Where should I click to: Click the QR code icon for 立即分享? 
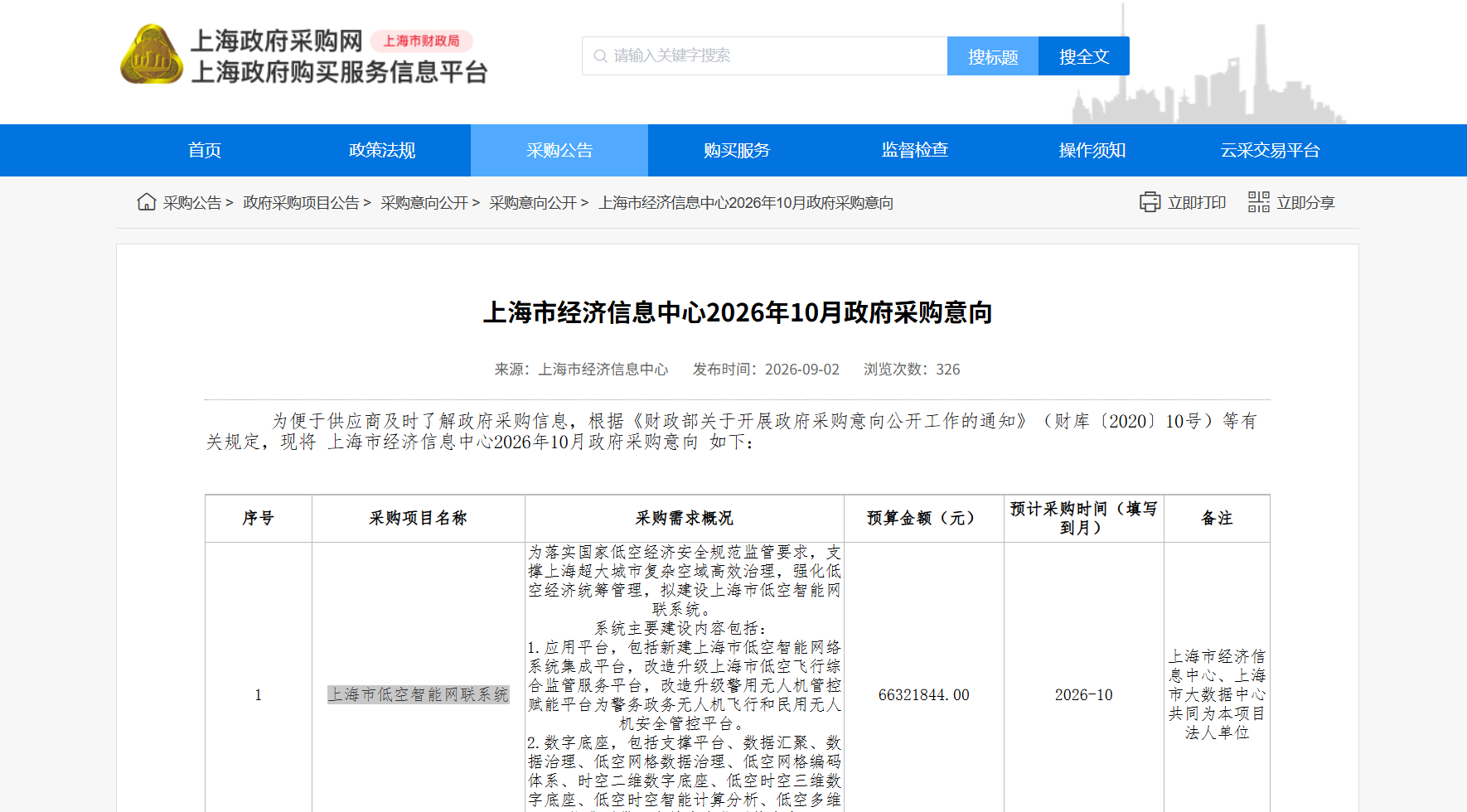click(1259, 202)
